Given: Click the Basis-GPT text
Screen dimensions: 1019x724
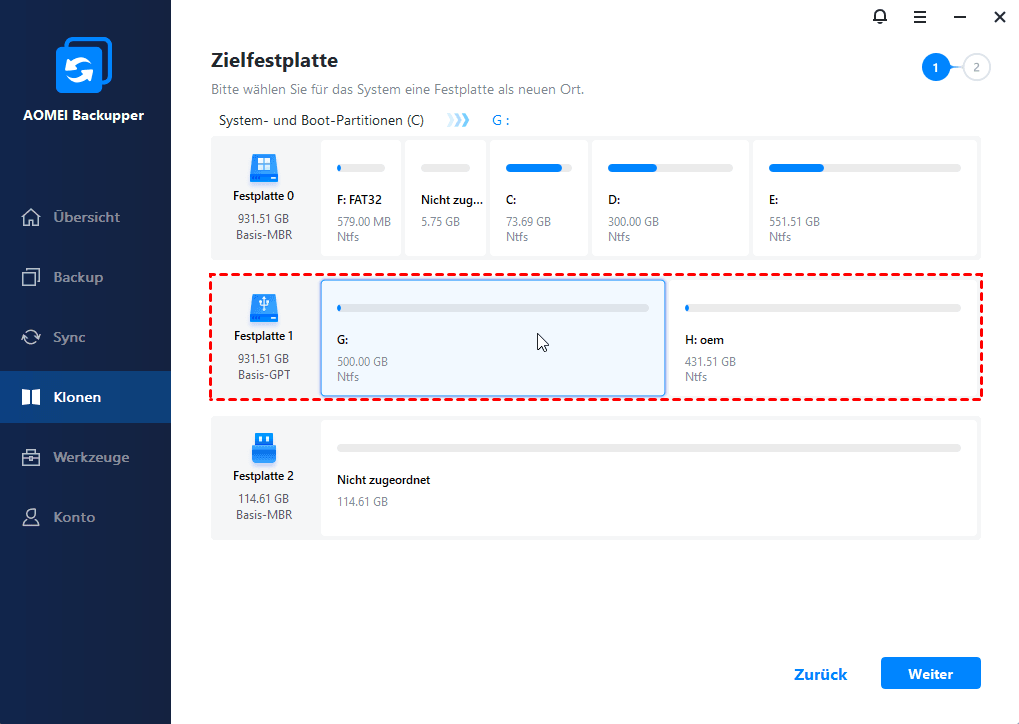Looking at the screenshot, I should (264, 375).
